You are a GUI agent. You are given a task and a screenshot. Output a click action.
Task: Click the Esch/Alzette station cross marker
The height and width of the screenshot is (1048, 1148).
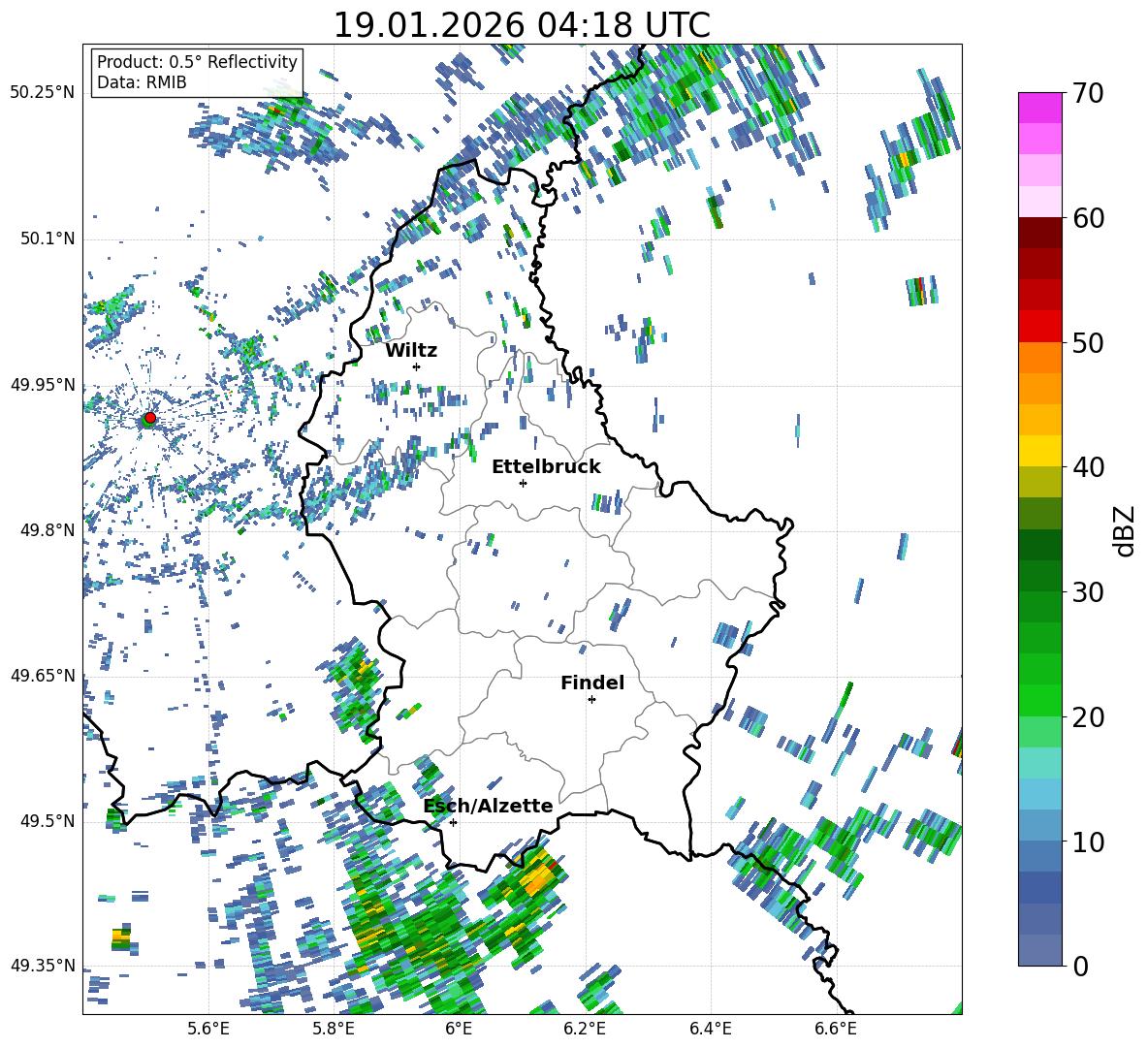coord(453,822)
